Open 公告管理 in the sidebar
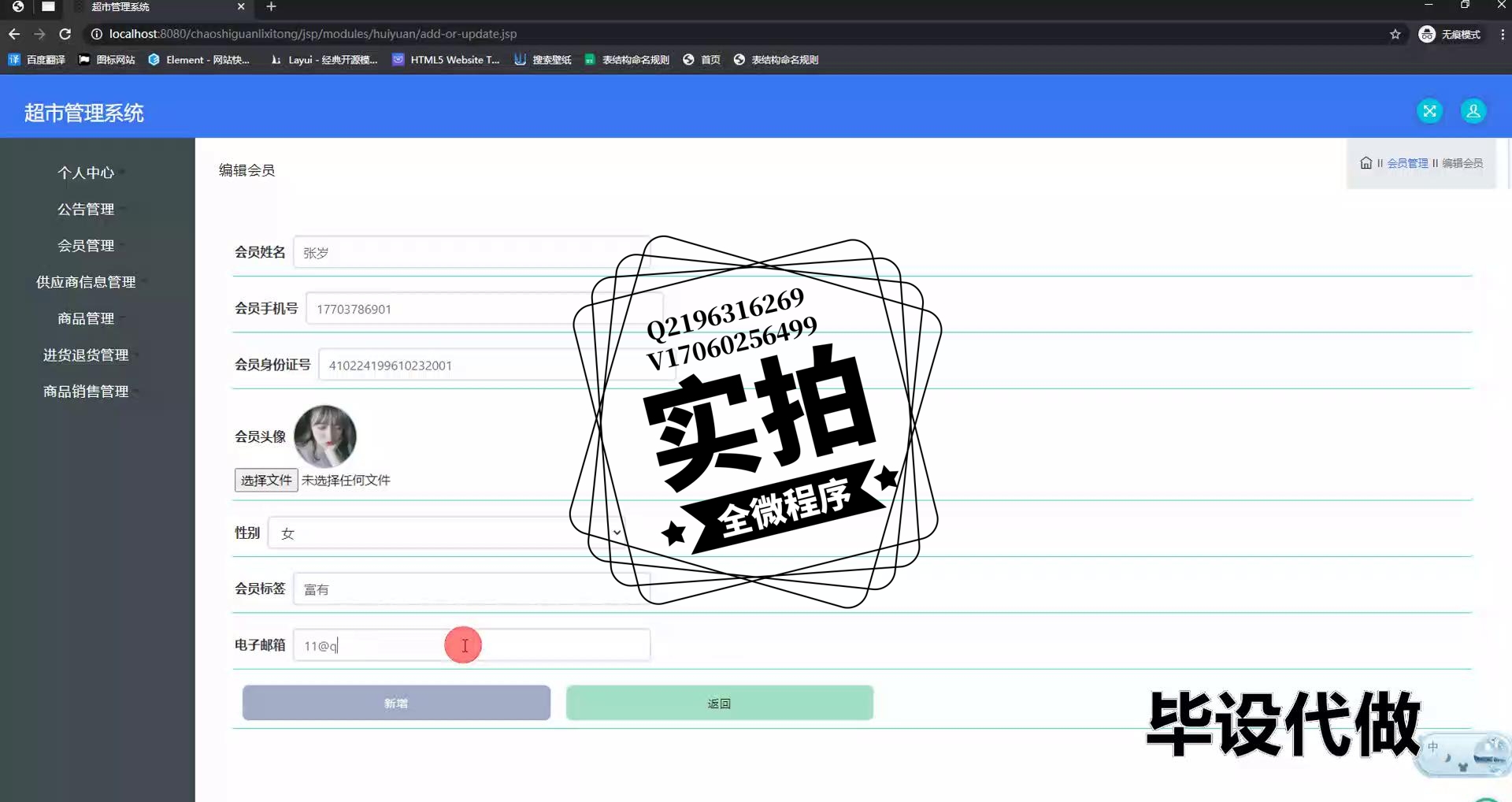 click(x=86, y=210)
